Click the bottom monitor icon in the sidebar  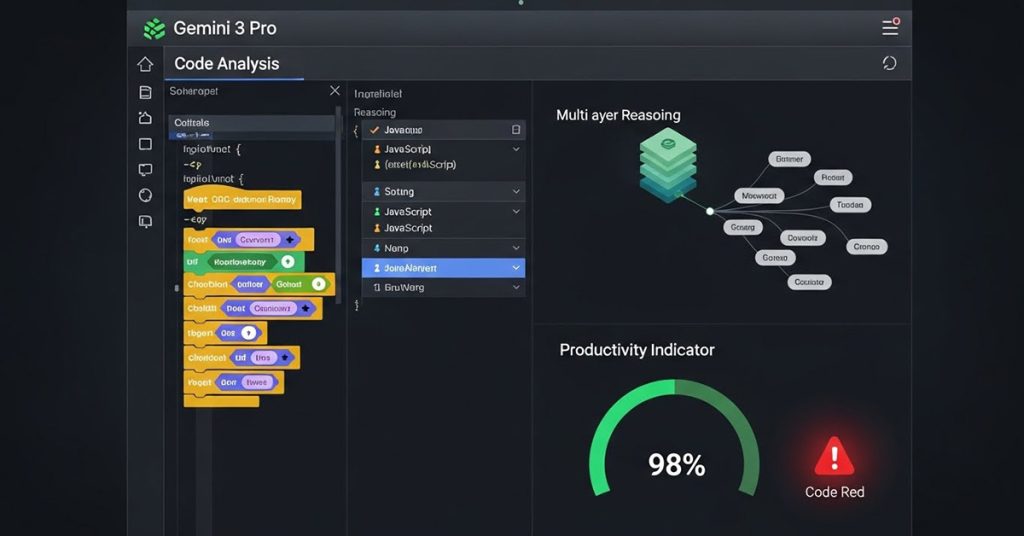145,222
